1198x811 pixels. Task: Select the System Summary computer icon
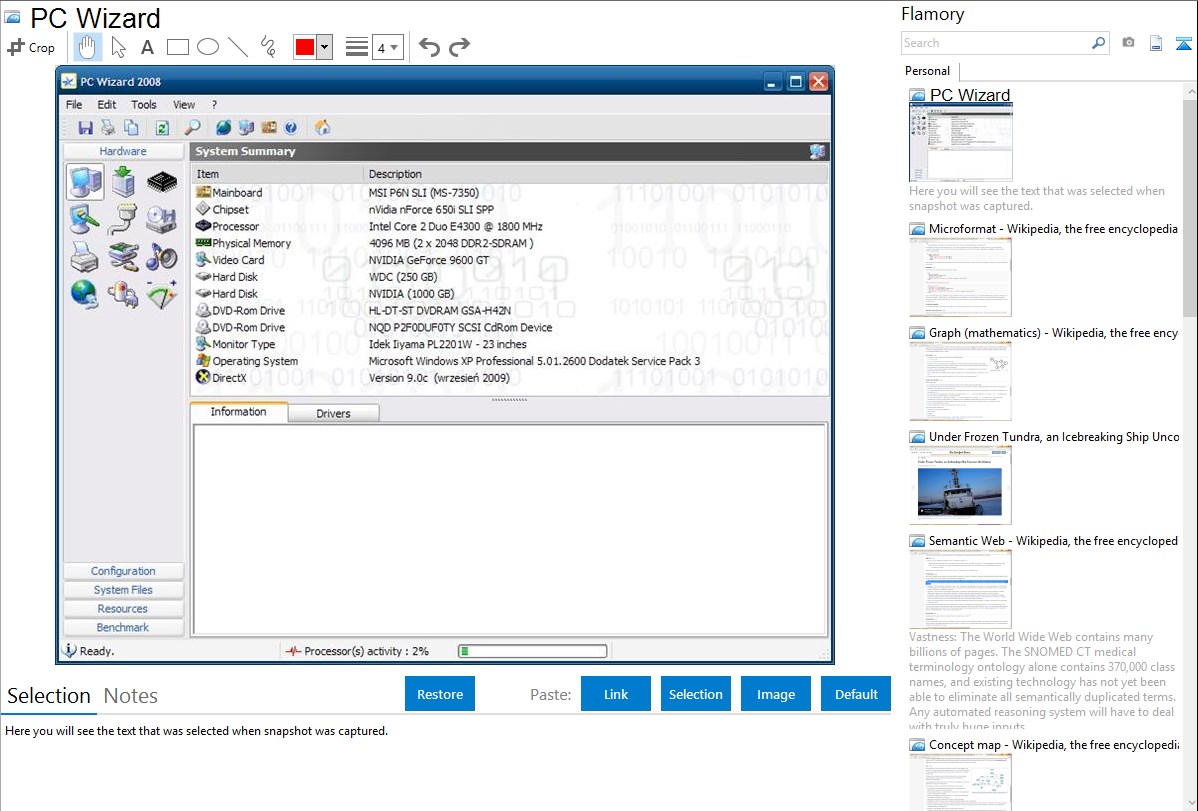click(x=85, y=182)
